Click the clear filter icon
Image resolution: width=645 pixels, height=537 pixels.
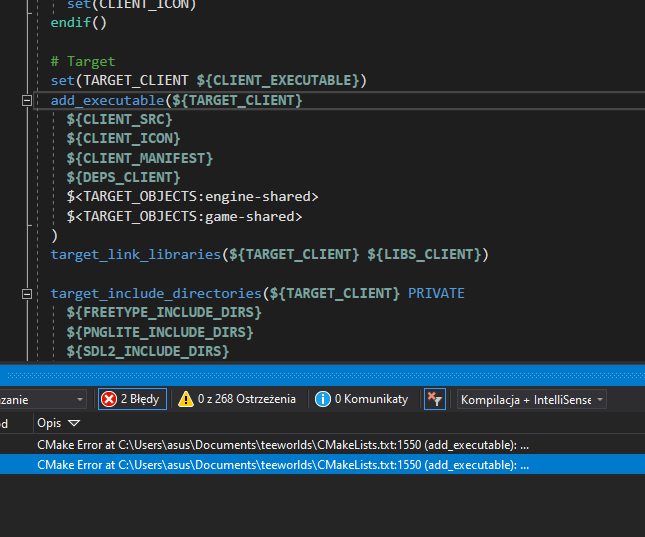point(434,399)
